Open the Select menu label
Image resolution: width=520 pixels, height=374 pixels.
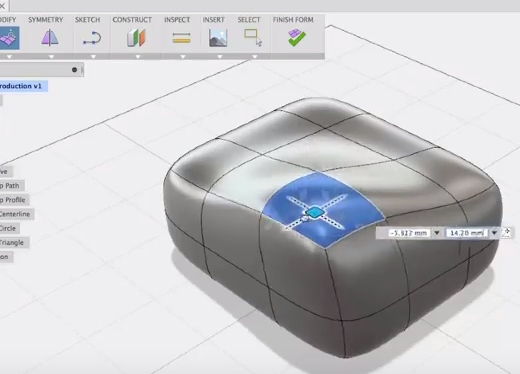coord(249,20)
